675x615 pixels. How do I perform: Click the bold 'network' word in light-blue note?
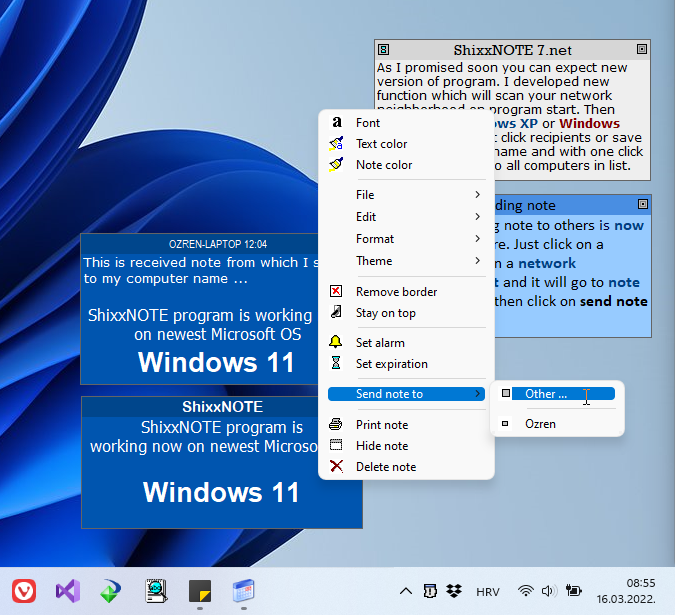point(547,263)
